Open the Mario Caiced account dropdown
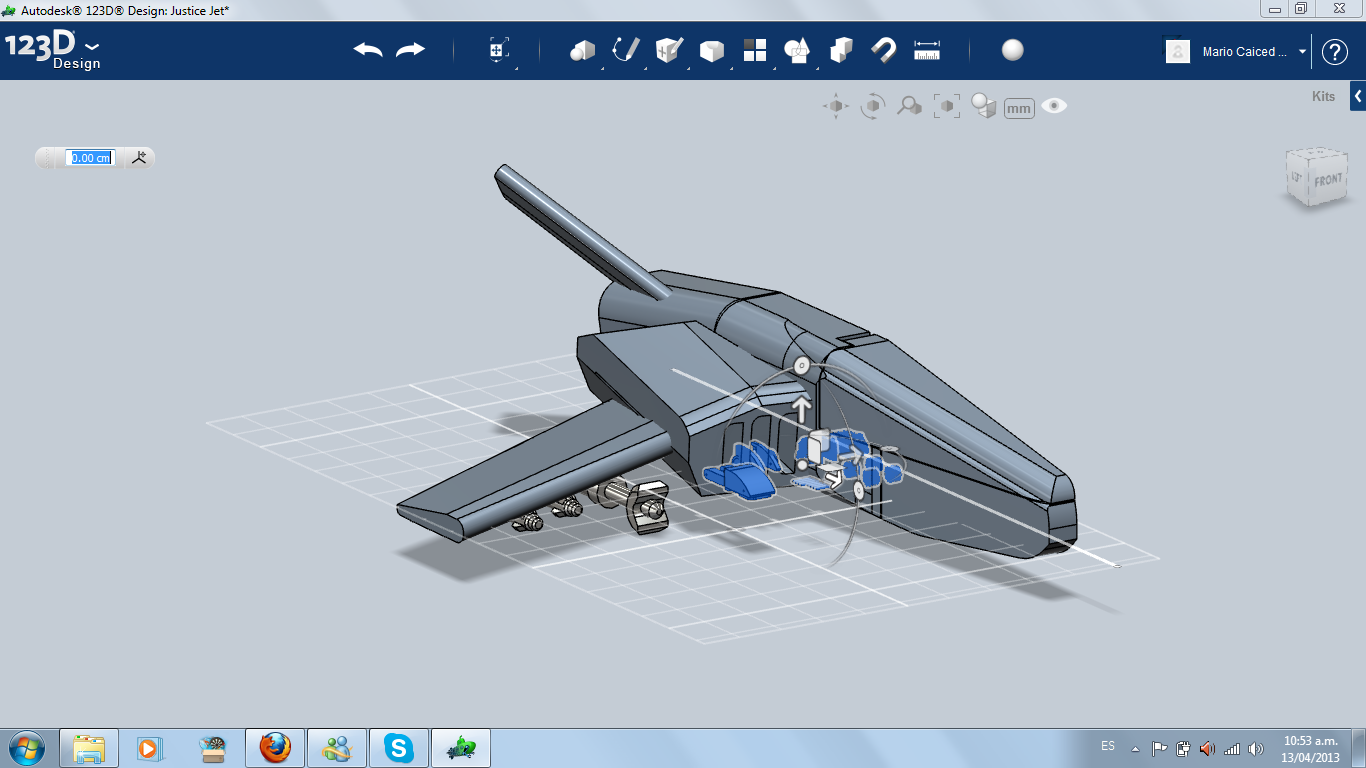 1253,52
